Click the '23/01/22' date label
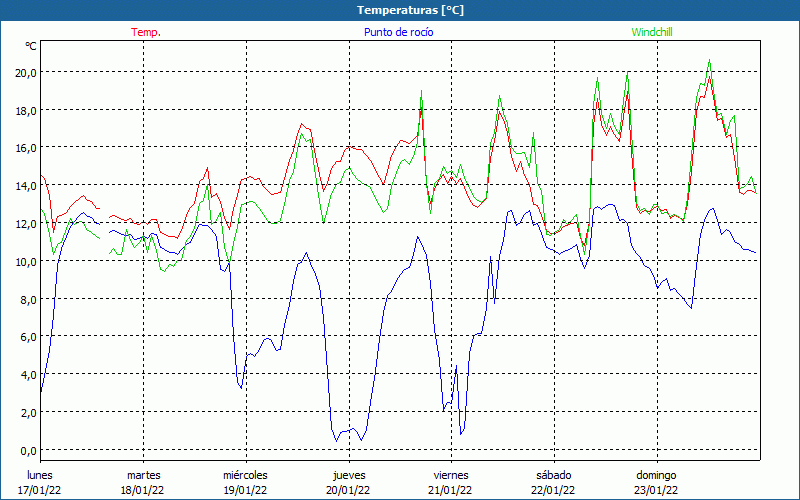This screenshot has height=500, width=800. click(656, 490)
